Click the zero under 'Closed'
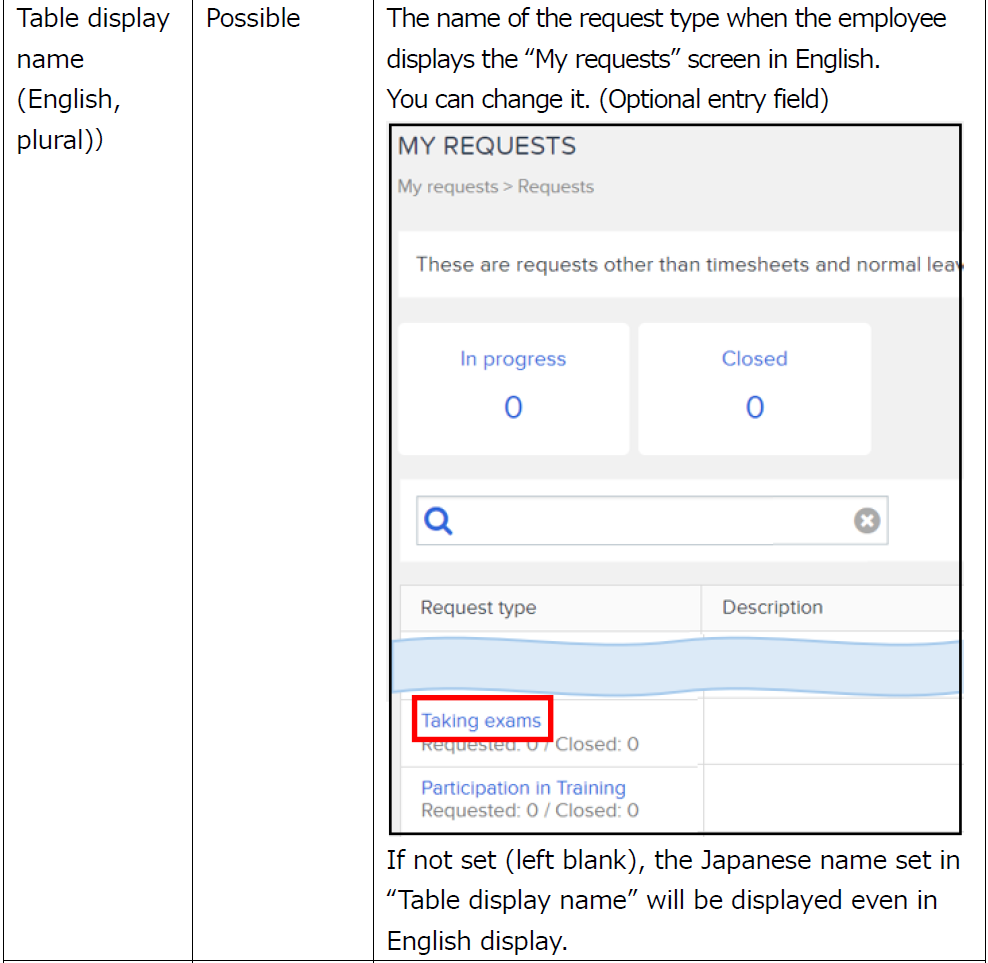Image resolution: width=988 pixels, height=963 pixels. pyautogui.click(x=754, y=407)
